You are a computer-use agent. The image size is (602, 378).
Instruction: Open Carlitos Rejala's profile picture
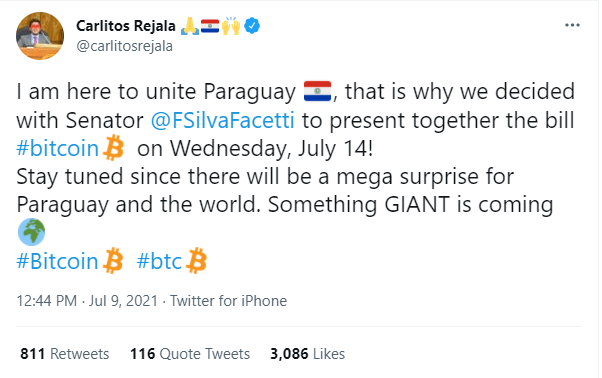(40, 36)
